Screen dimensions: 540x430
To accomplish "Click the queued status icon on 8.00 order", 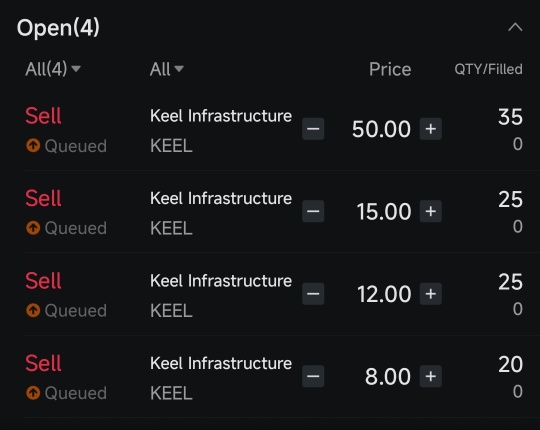I will [x=33, y=392].
